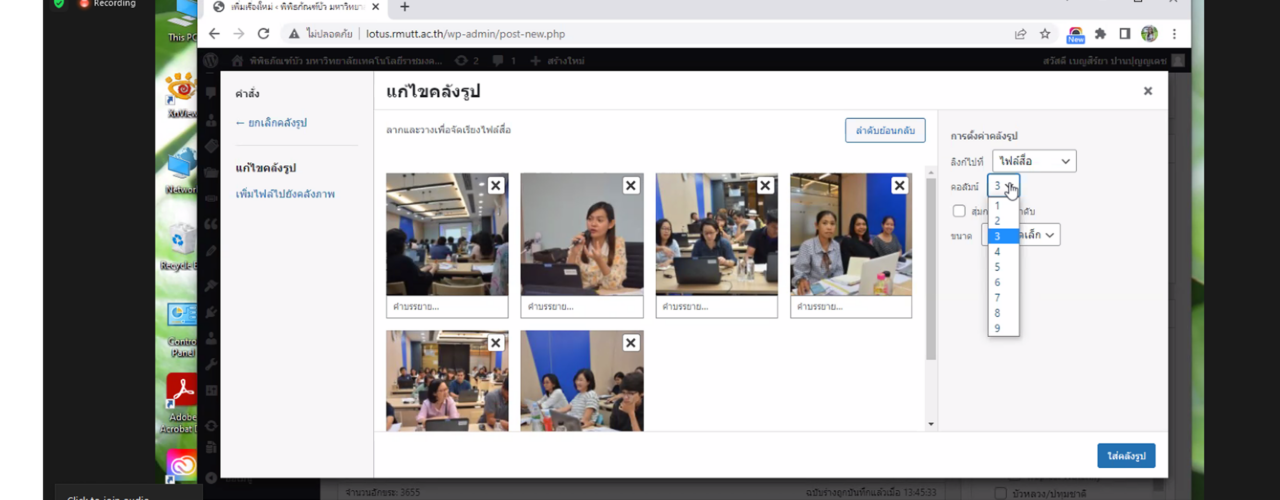Screen dimensions: 1280x500
Task: Open the site name menu in admin bar
Action: point(335,61)
